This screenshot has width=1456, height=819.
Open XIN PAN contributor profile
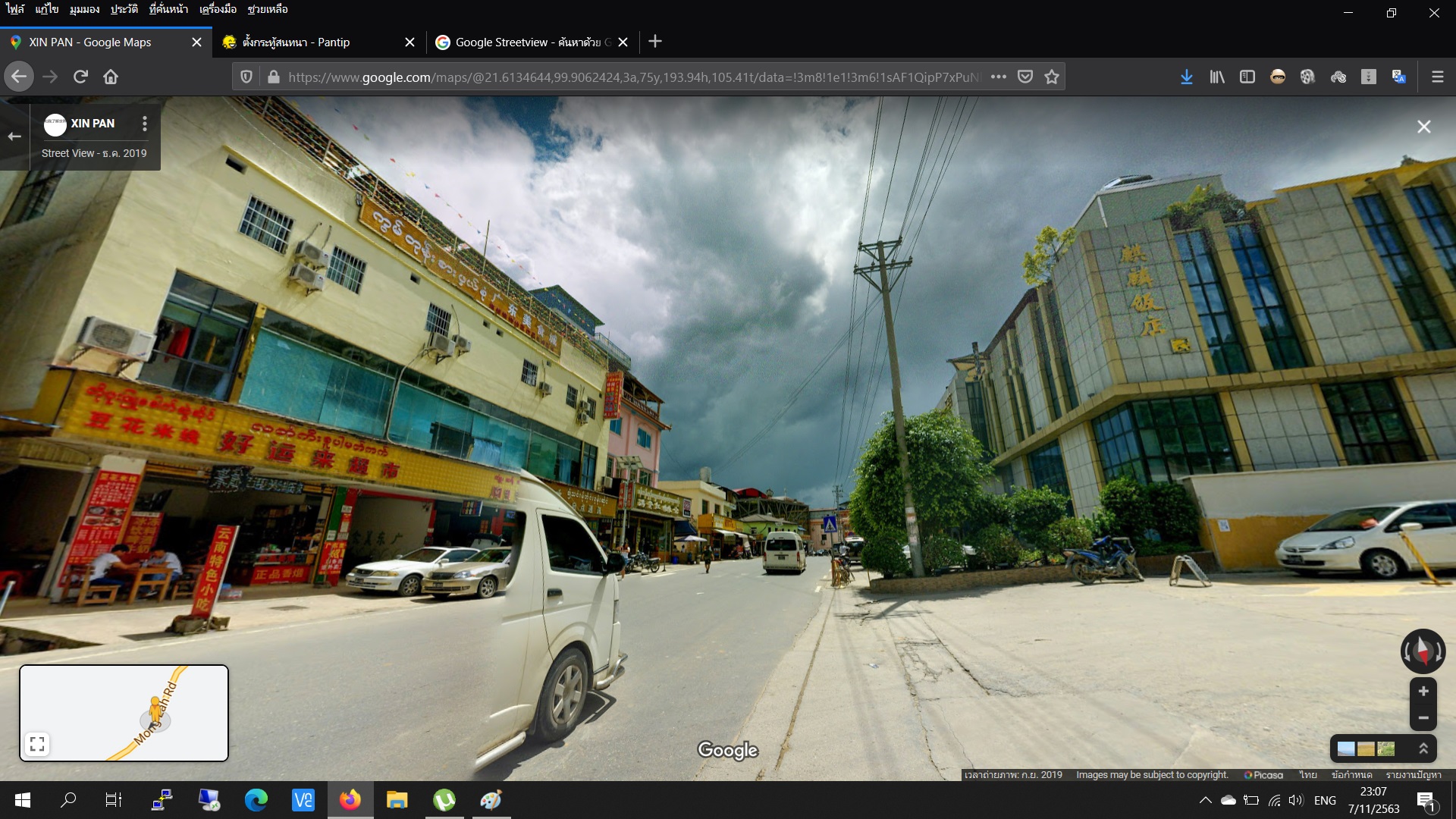coord(80,124)
